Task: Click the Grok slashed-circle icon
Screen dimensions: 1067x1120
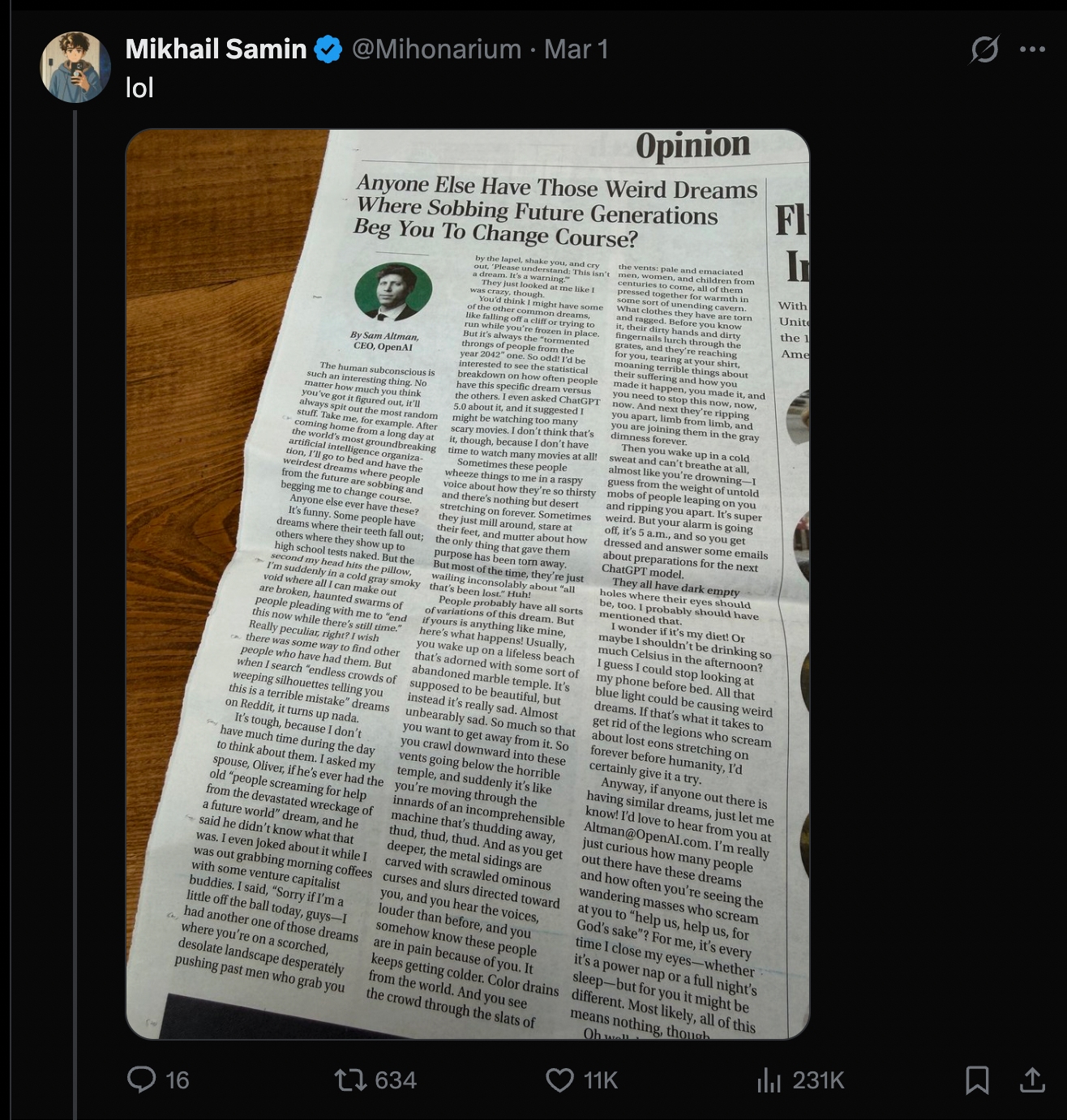Action: pos(984,49)
